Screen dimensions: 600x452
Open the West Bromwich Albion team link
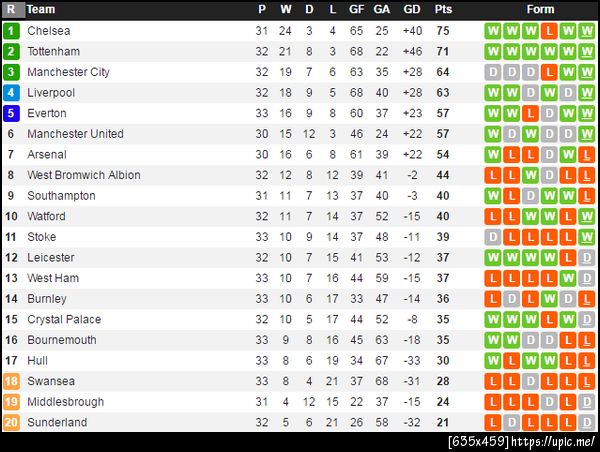(x=84, y=175)
